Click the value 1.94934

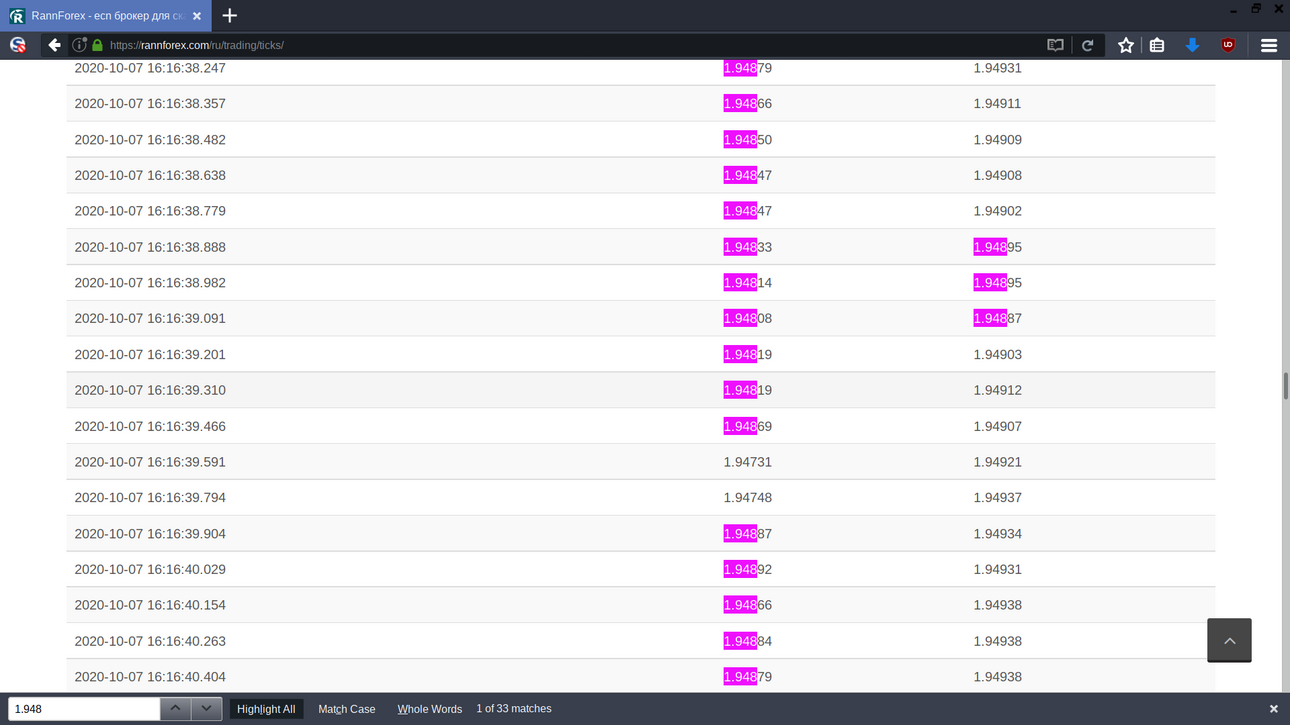click(x=998, y=534)
